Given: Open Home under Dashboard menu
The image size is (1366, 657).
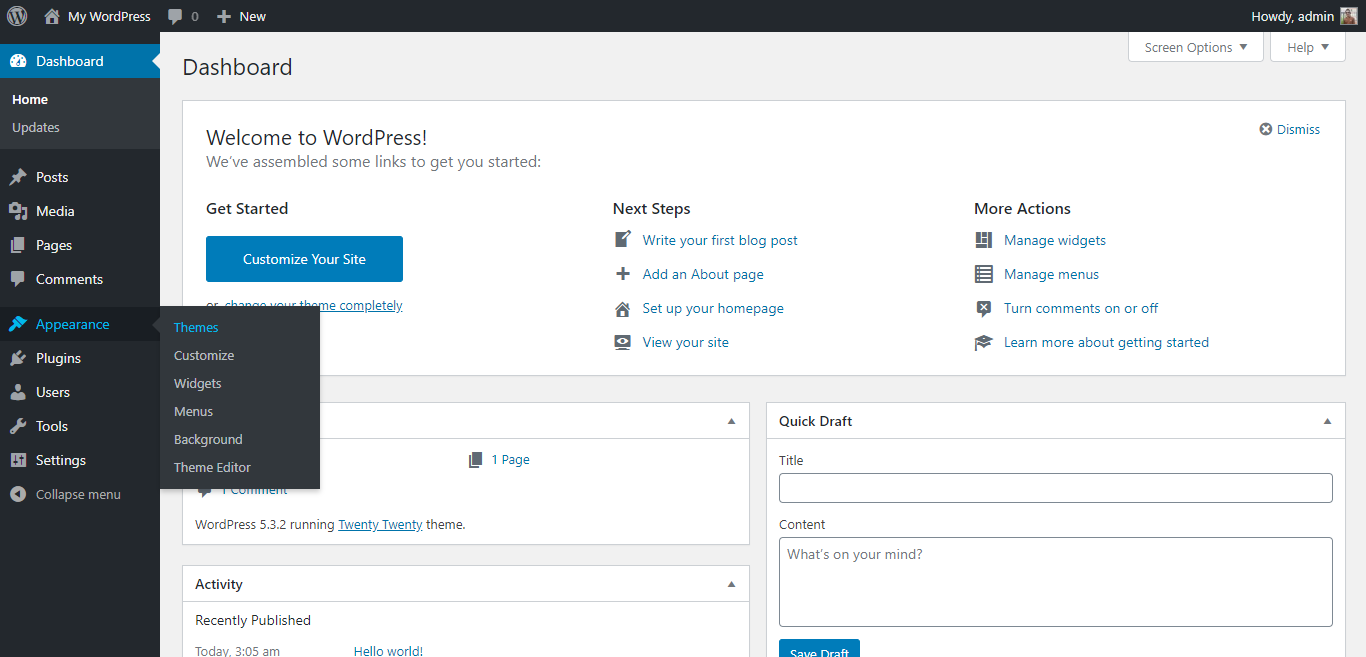Looking at the screenshot, I should [30, 99].
